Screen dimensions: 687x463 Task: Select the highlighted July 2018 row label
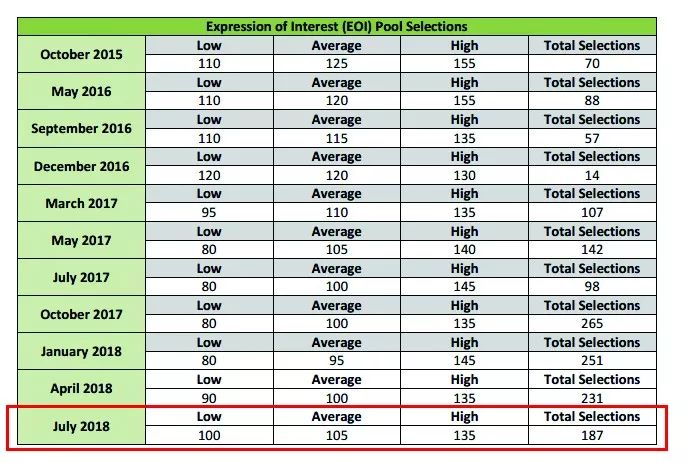(82, 426)
